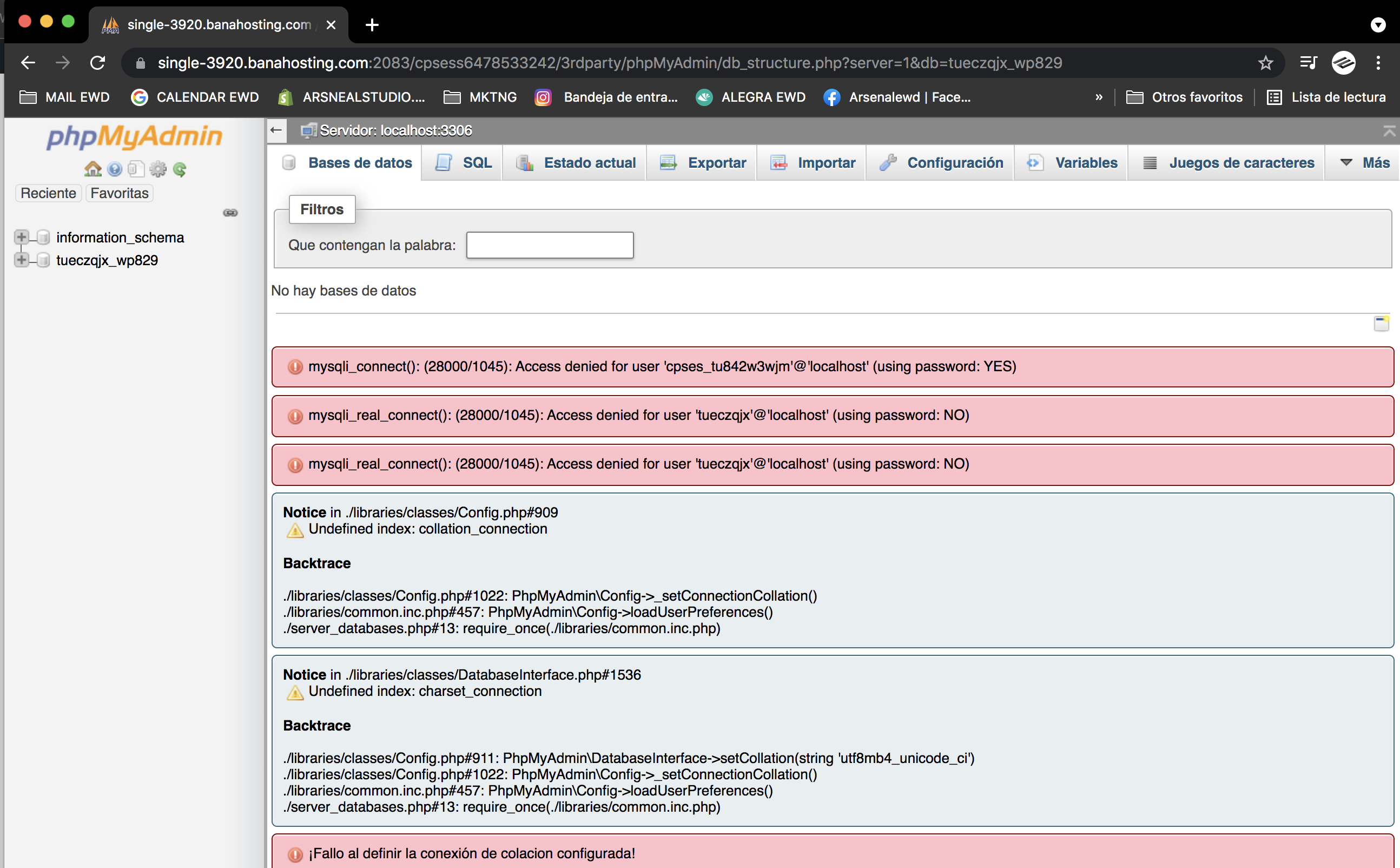Open phpMyAdmin home icon in sidebar
1400x868 pixels.
pyautogui.click(x=93, y=169)
